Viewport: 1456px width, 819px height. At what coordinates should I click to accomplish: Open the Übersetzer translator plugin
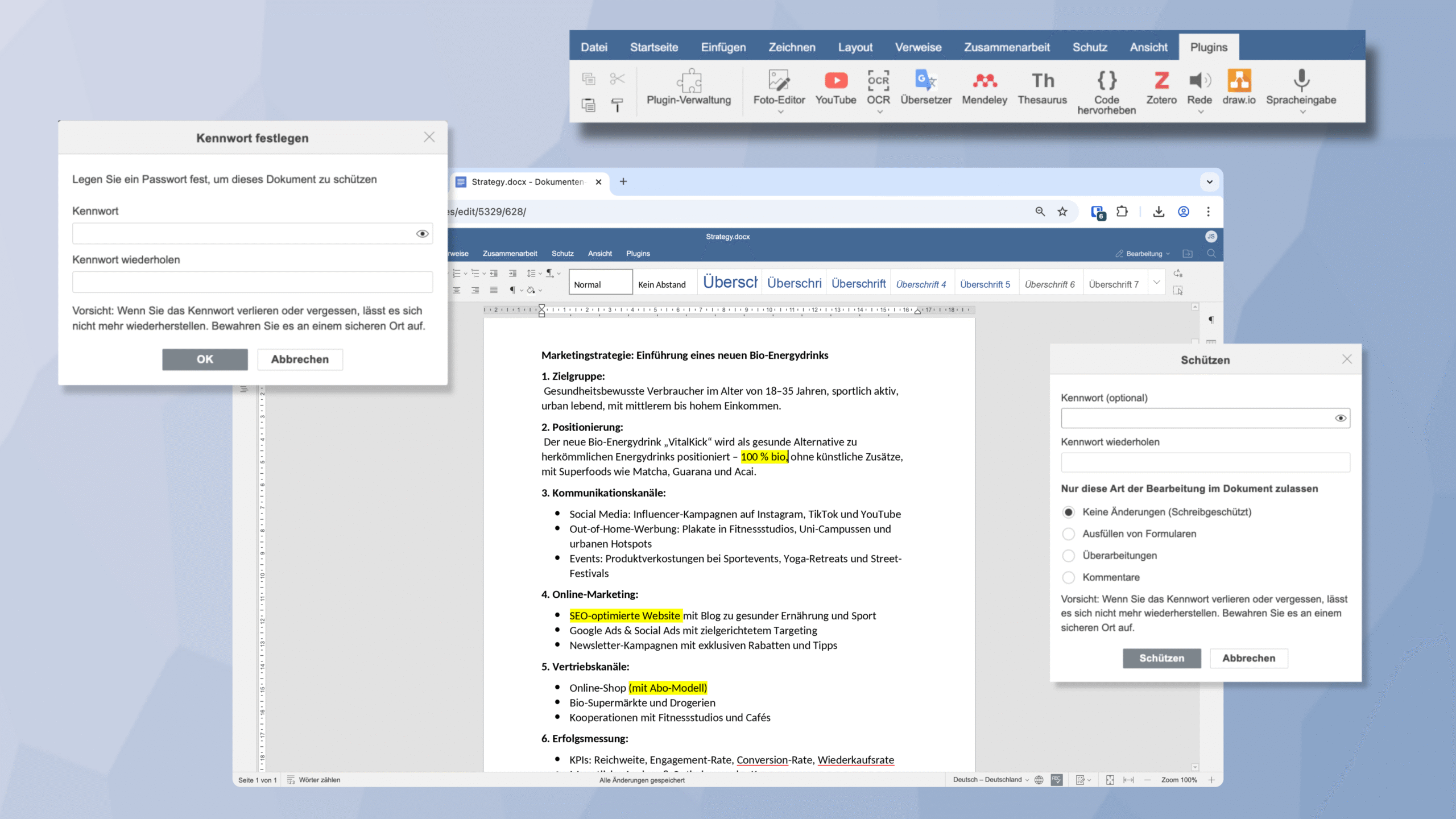click(x=925, y=88)
